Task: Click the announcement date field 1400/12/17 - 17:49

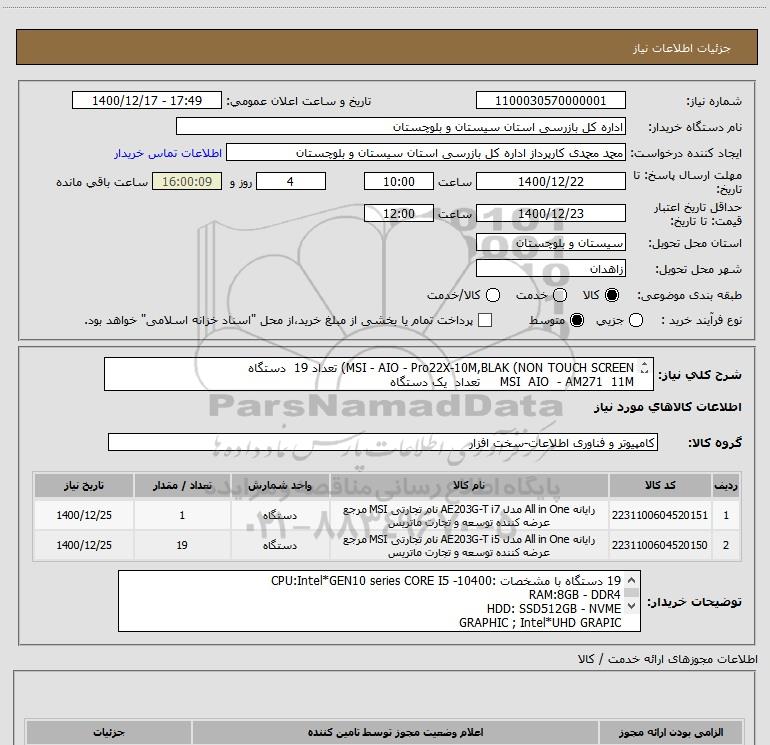Action: point(147,100)
